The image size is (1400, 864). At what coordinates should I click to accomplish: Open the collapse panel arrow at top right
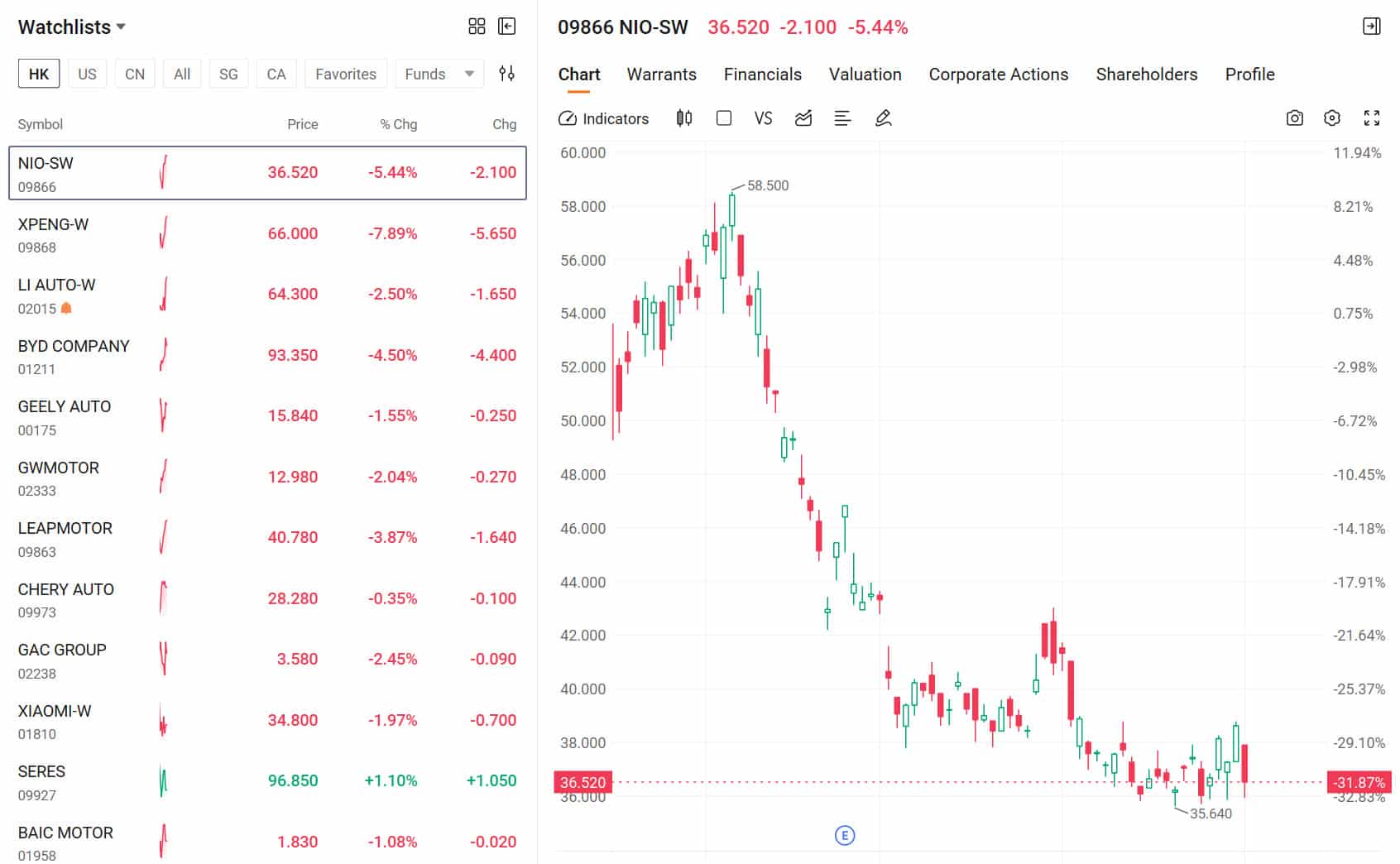1372,26
